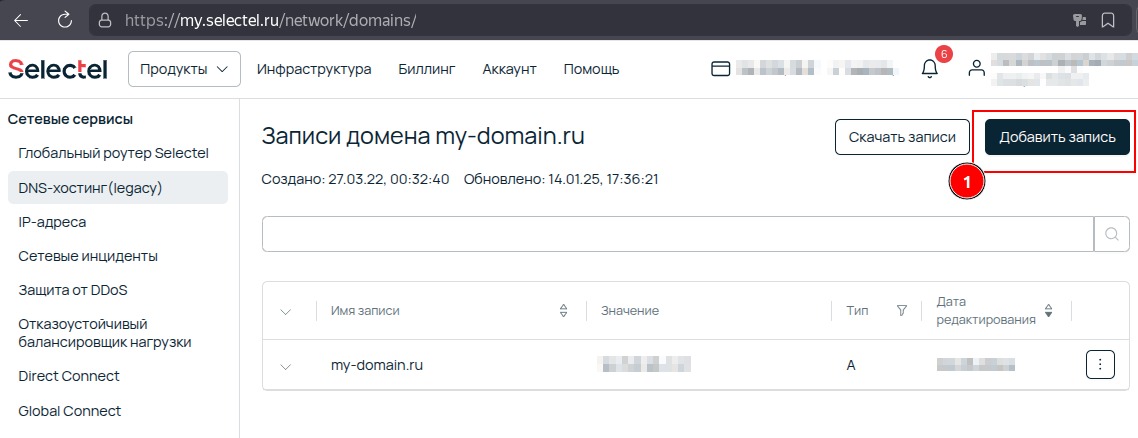Open the Биллинг menu

point(426,69)
